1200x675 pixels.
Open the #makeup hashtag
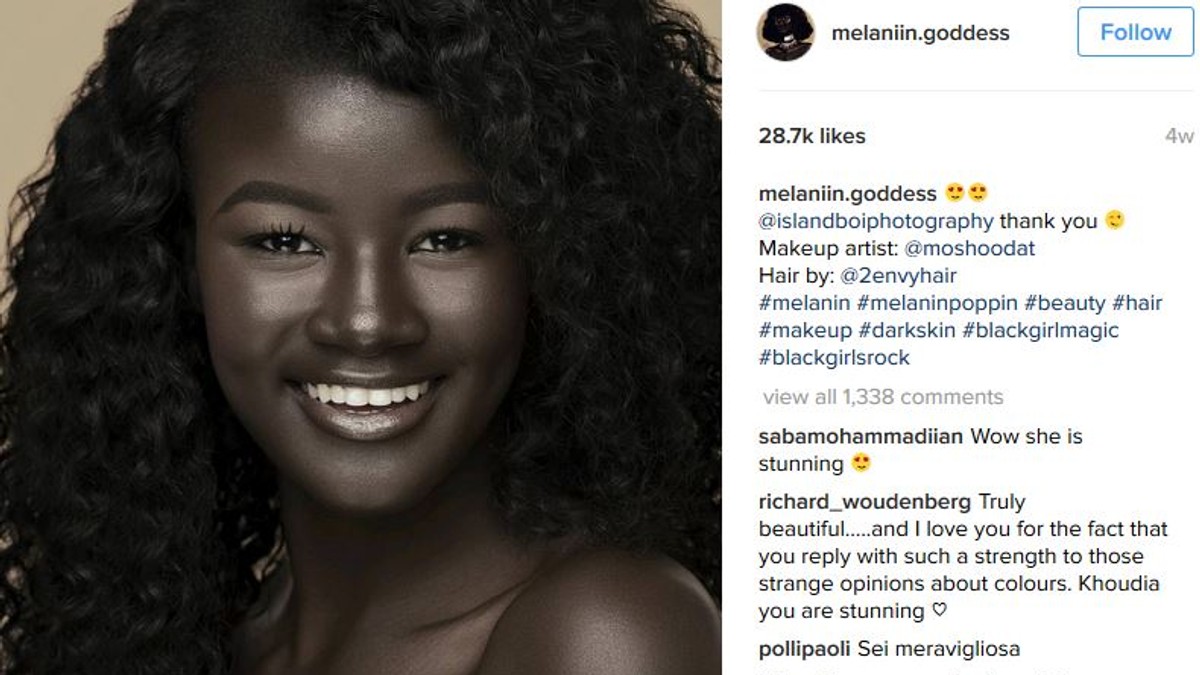tap(806, 330)
